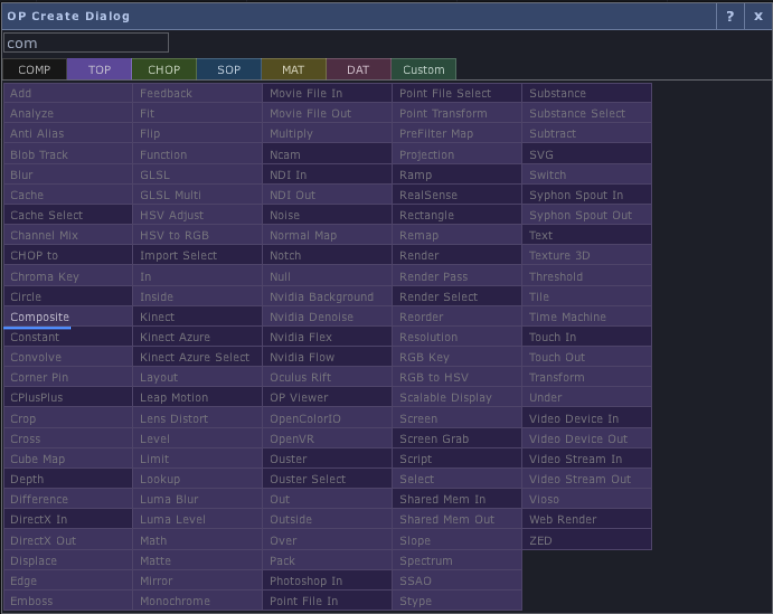Choose the Depth operator
Screen dimensions: 773x614
tap(68, 479)
